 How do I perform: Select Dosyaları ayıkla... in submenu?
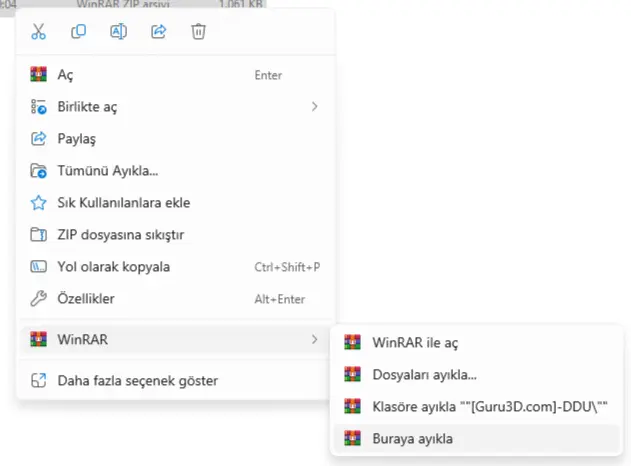(476, 375)
